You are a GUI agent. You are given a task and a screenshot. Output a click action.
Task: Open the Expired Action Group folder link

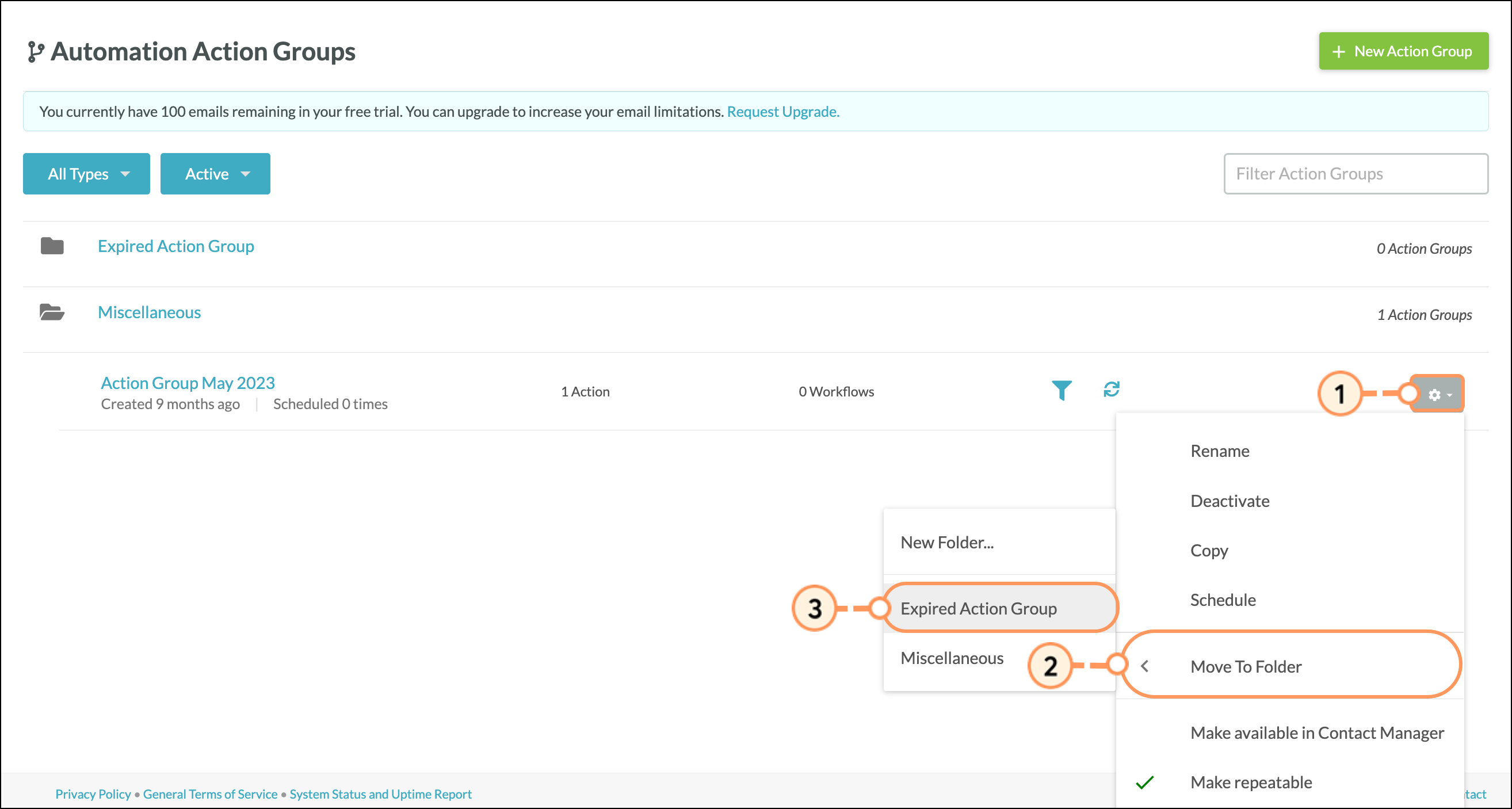(176, 246)
